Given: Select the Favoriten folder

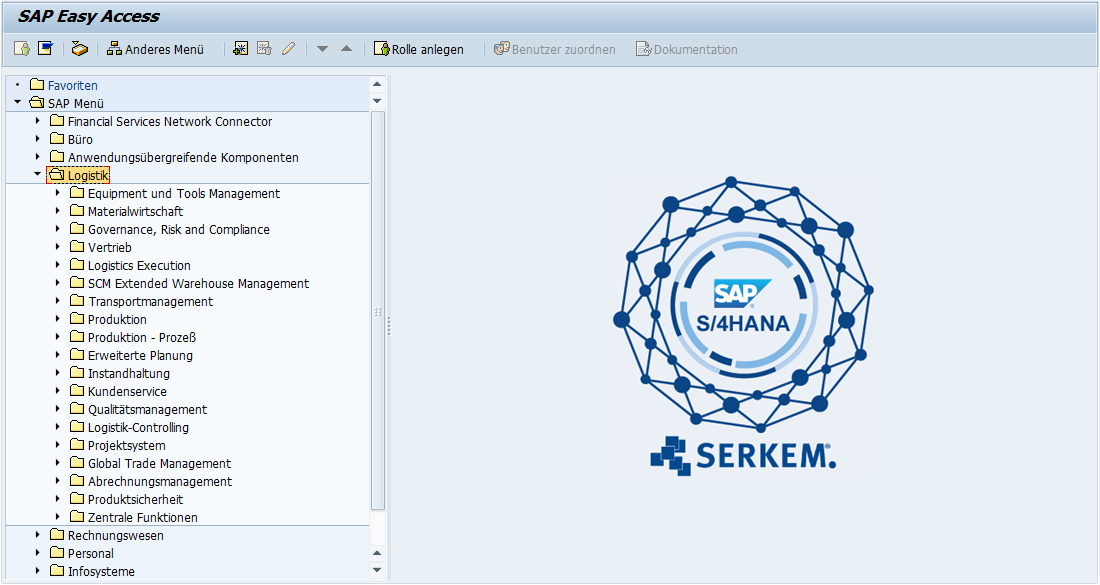Looking at the screenshot, I should [72, 85].
